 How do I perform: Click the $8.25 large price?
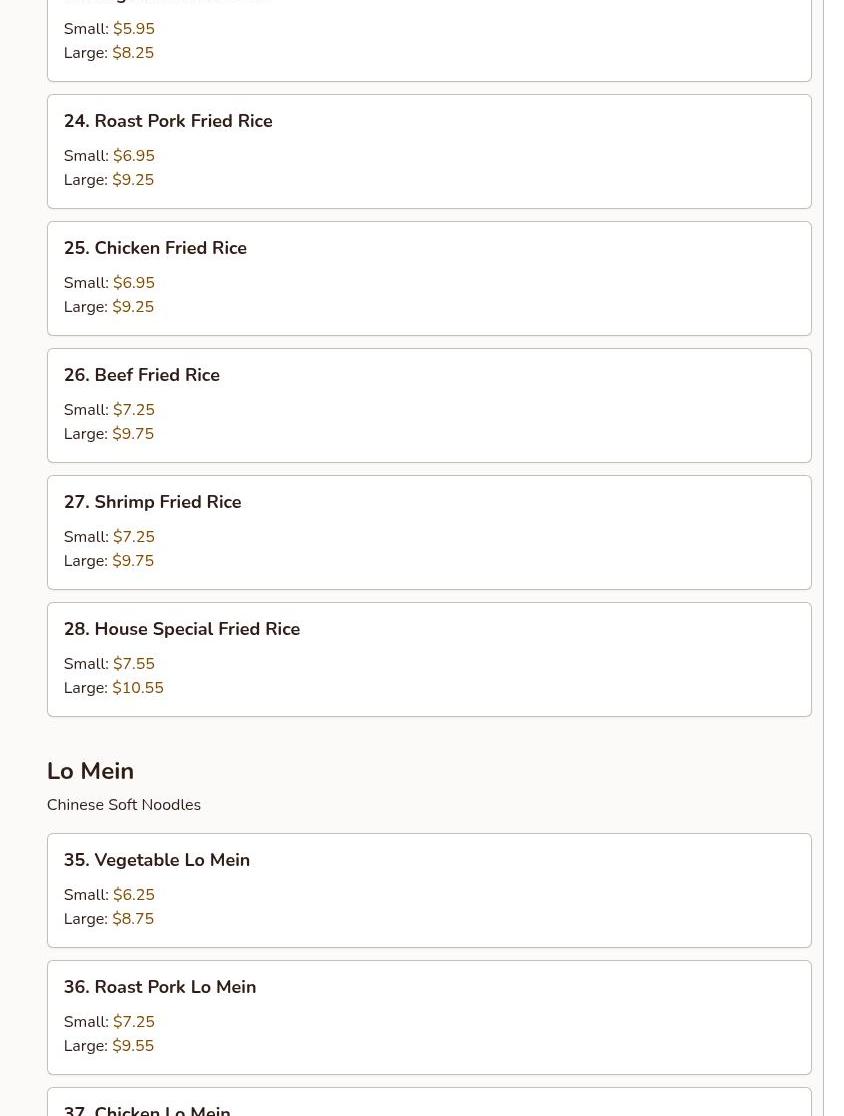tap(133, 53)
